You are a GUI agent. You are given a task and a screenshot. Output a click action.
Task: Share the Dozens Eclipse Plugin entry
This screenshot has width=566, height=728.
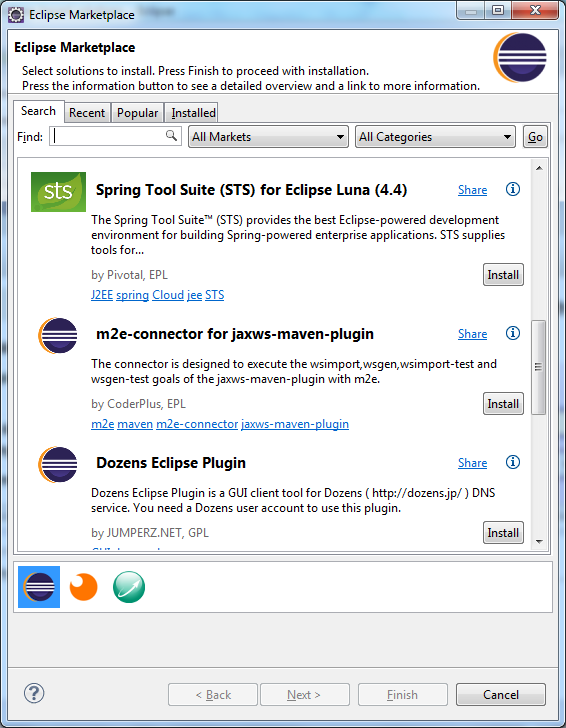[473, 463]
